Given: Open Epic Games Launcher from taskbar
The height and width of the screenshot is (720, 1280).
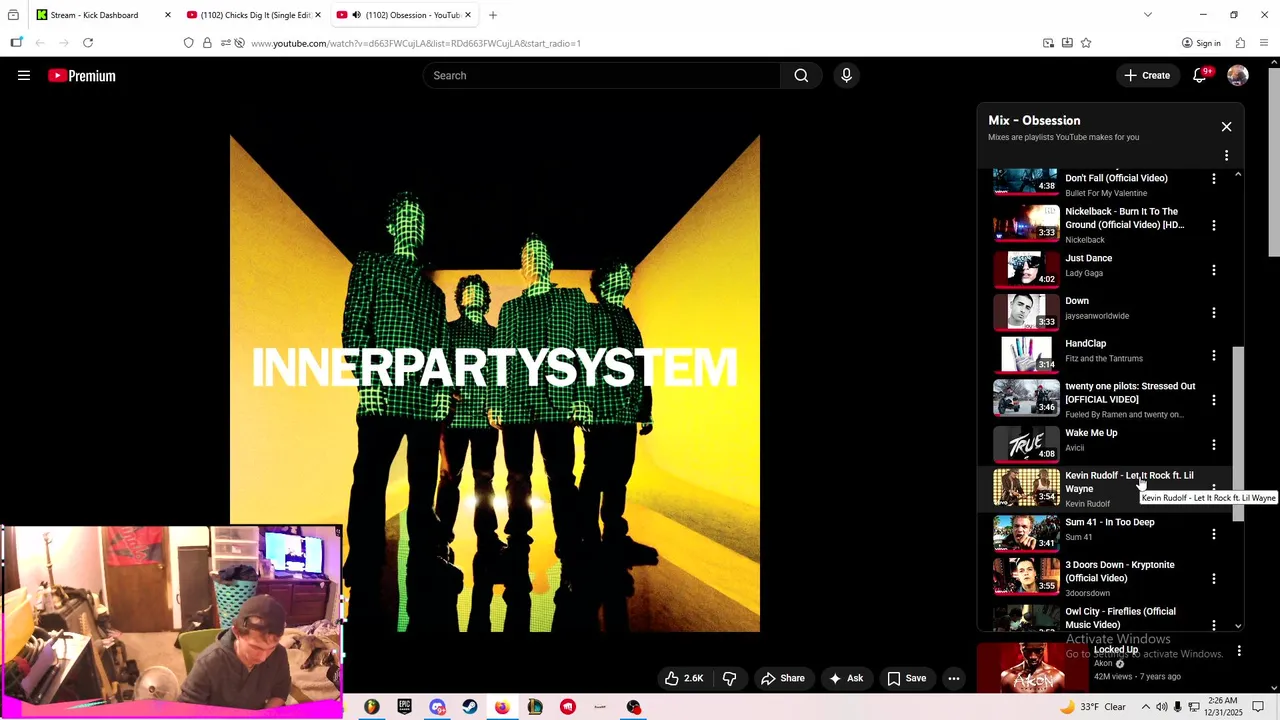Looking at the screenshot, I should coord(404,707).
